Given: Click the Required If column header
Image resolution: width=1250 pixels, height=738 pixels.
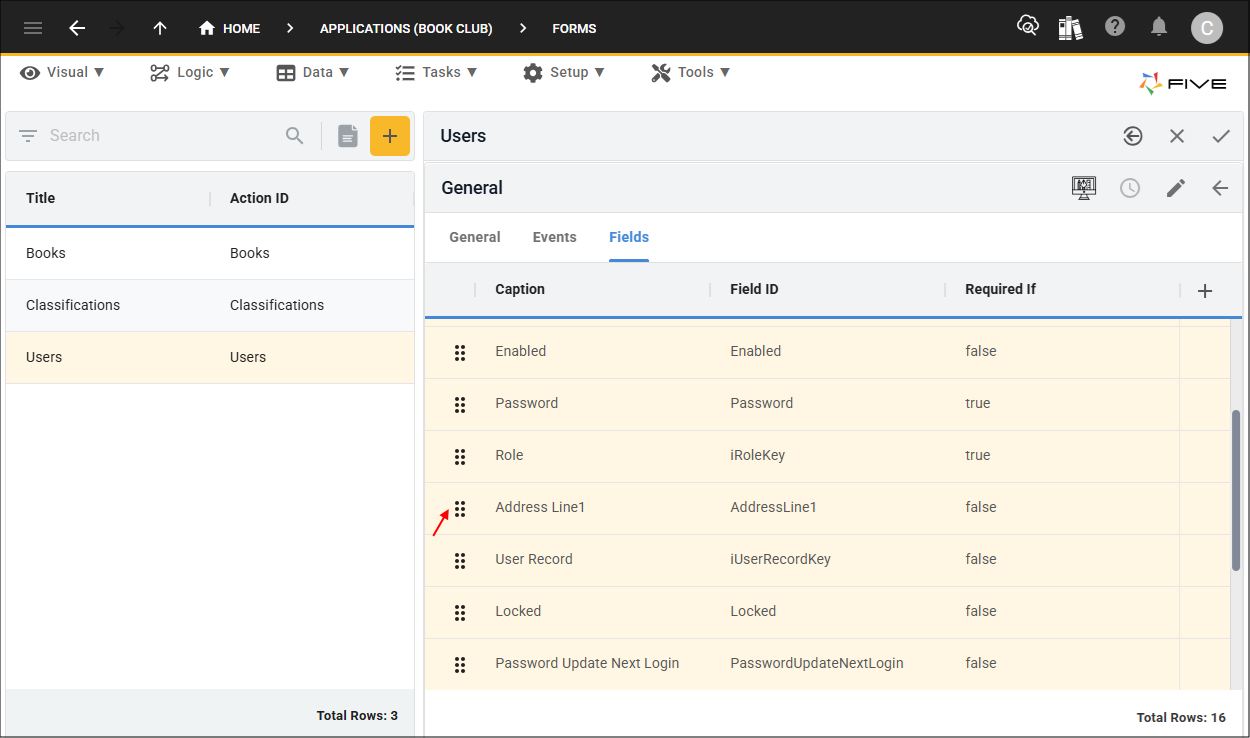Looking at the screenshot, I should point(1000,289).
